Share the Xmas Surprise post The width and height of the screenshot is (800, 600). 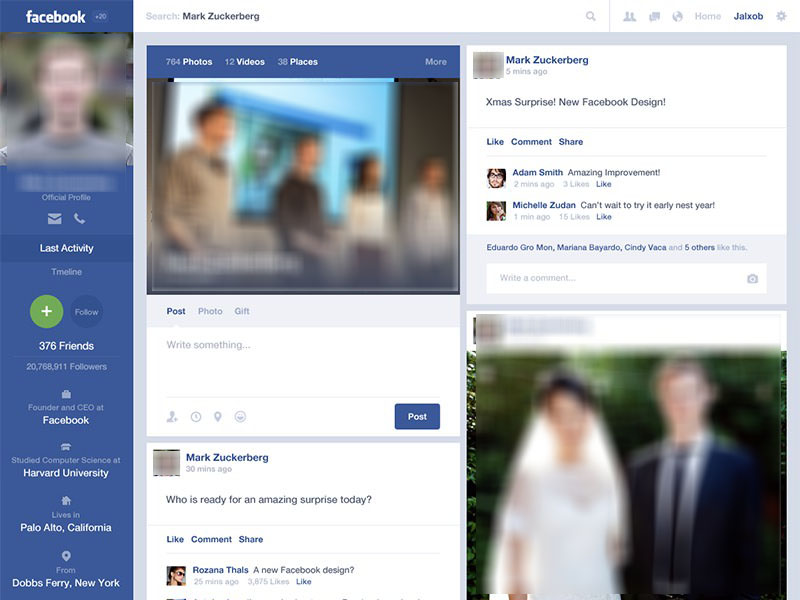pos(570,142)
